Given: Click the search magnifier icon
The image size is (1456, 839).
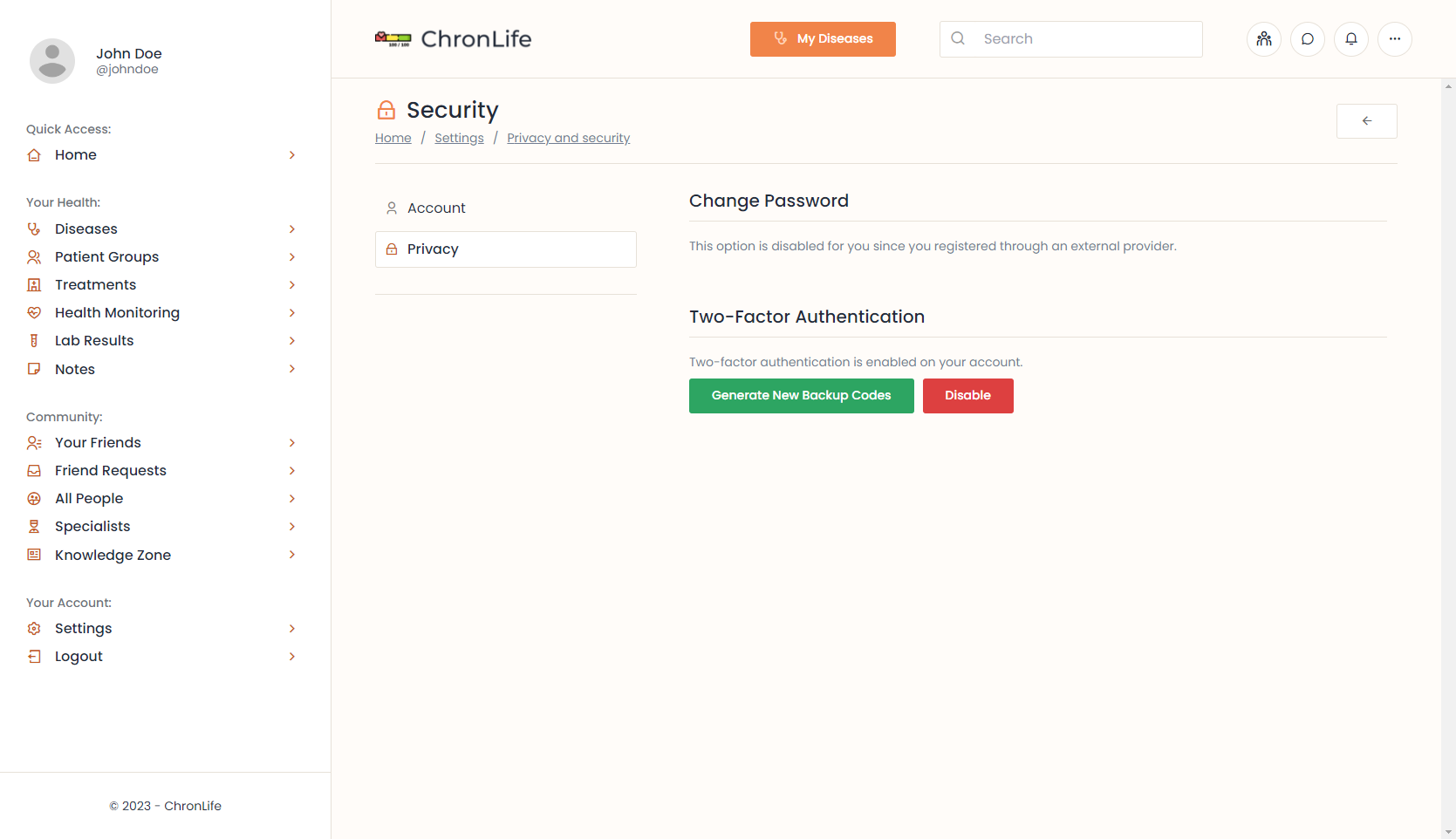Looking at the screenshot, I should 958,38.
